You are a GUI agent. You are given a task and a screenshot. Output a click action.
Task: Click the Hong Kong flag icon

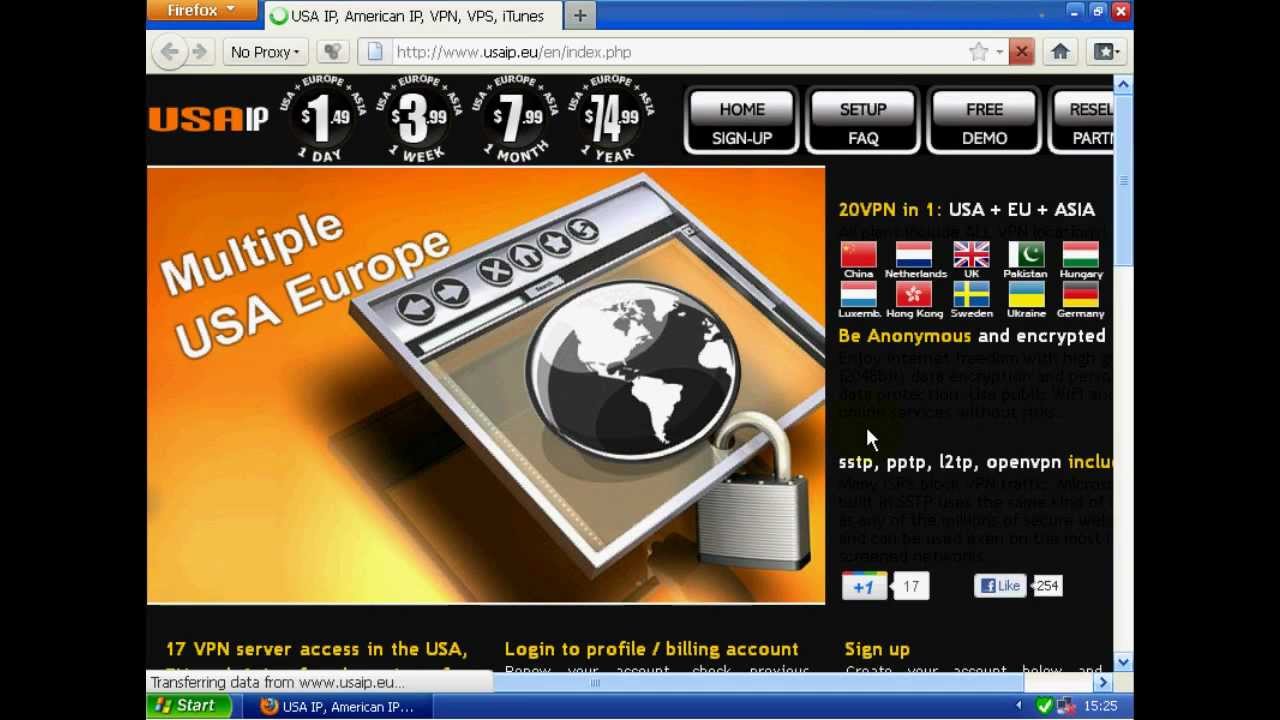(x=914, y=294)
